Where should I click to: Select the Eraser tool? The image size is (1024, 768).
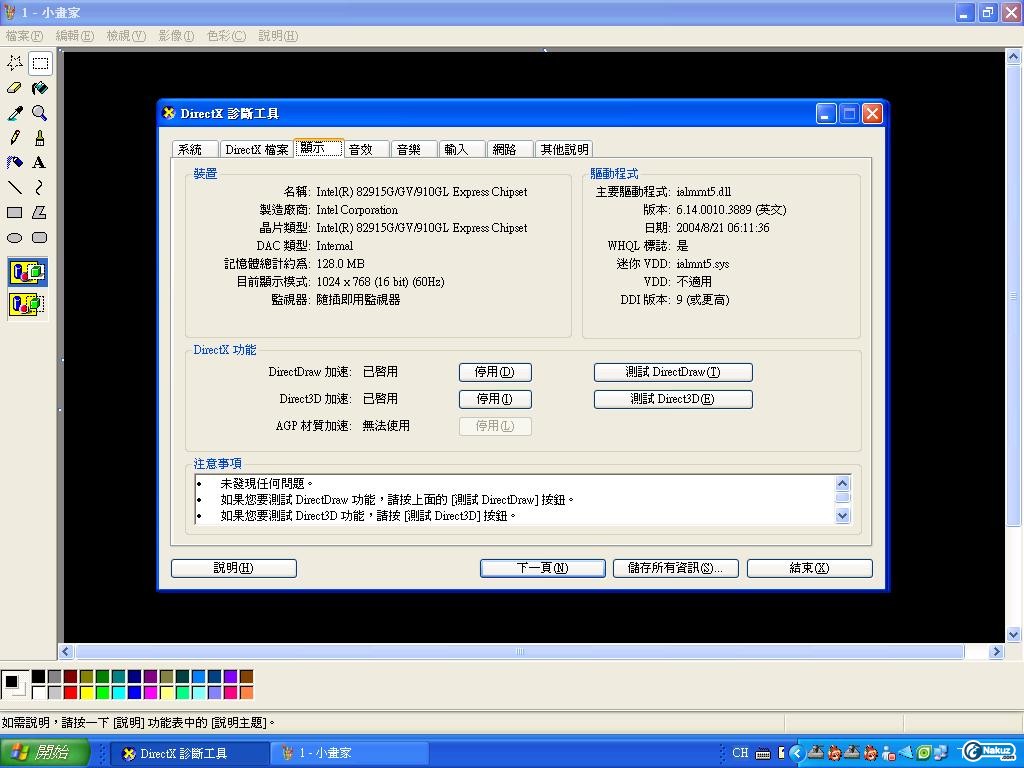point(15,88)
